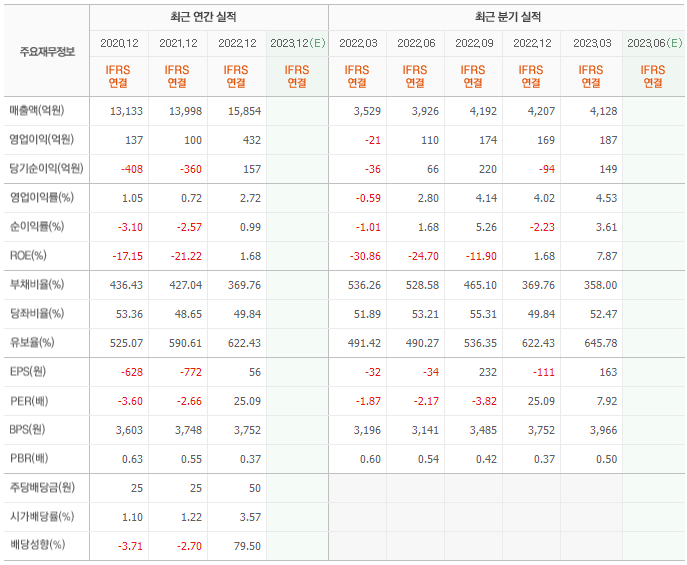Select the 유보율(%) row label

(x=32, y=343)
